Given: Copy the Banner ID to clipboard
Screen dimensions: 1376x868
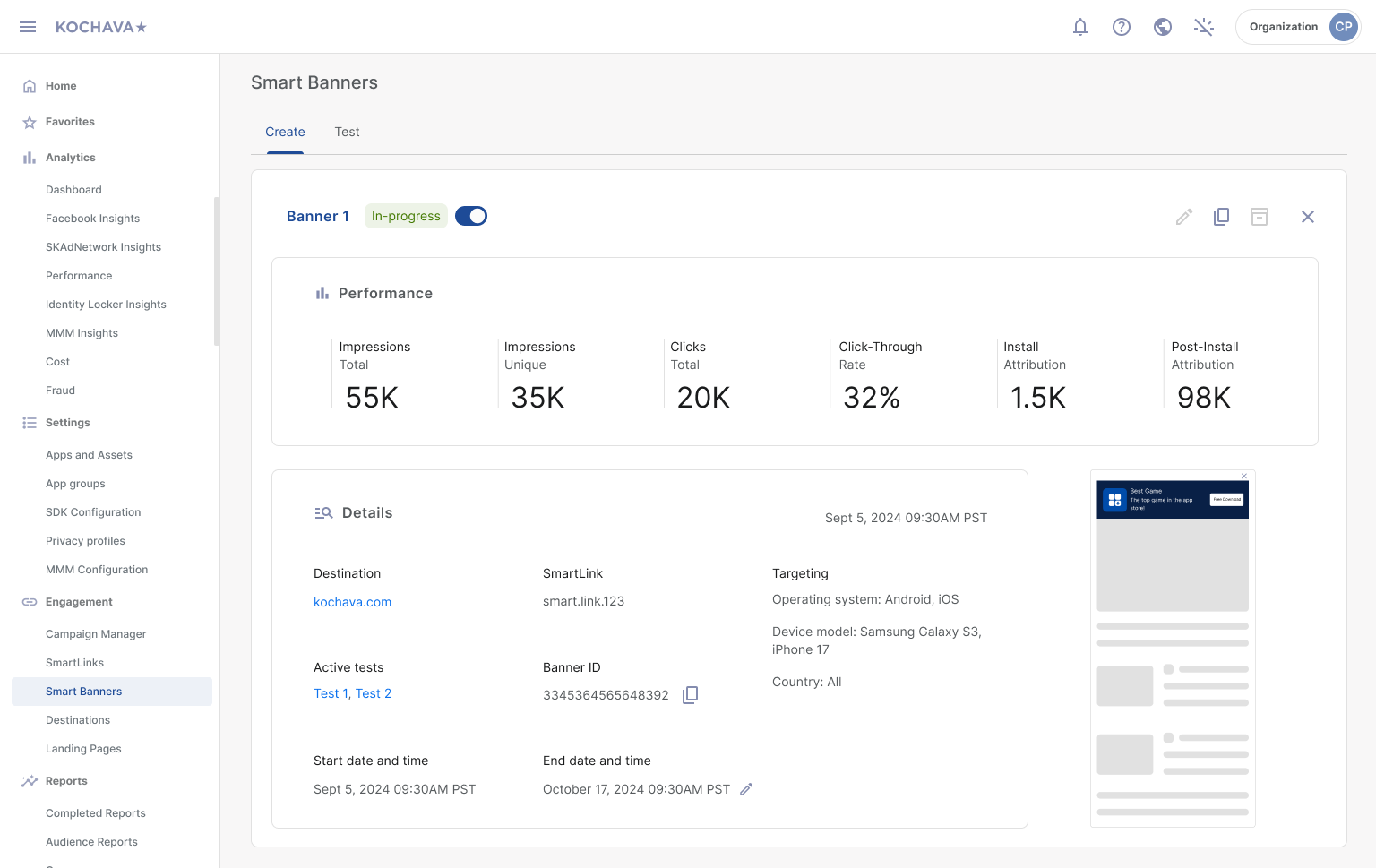Looking at the screenshot, I should coord(690,695).
